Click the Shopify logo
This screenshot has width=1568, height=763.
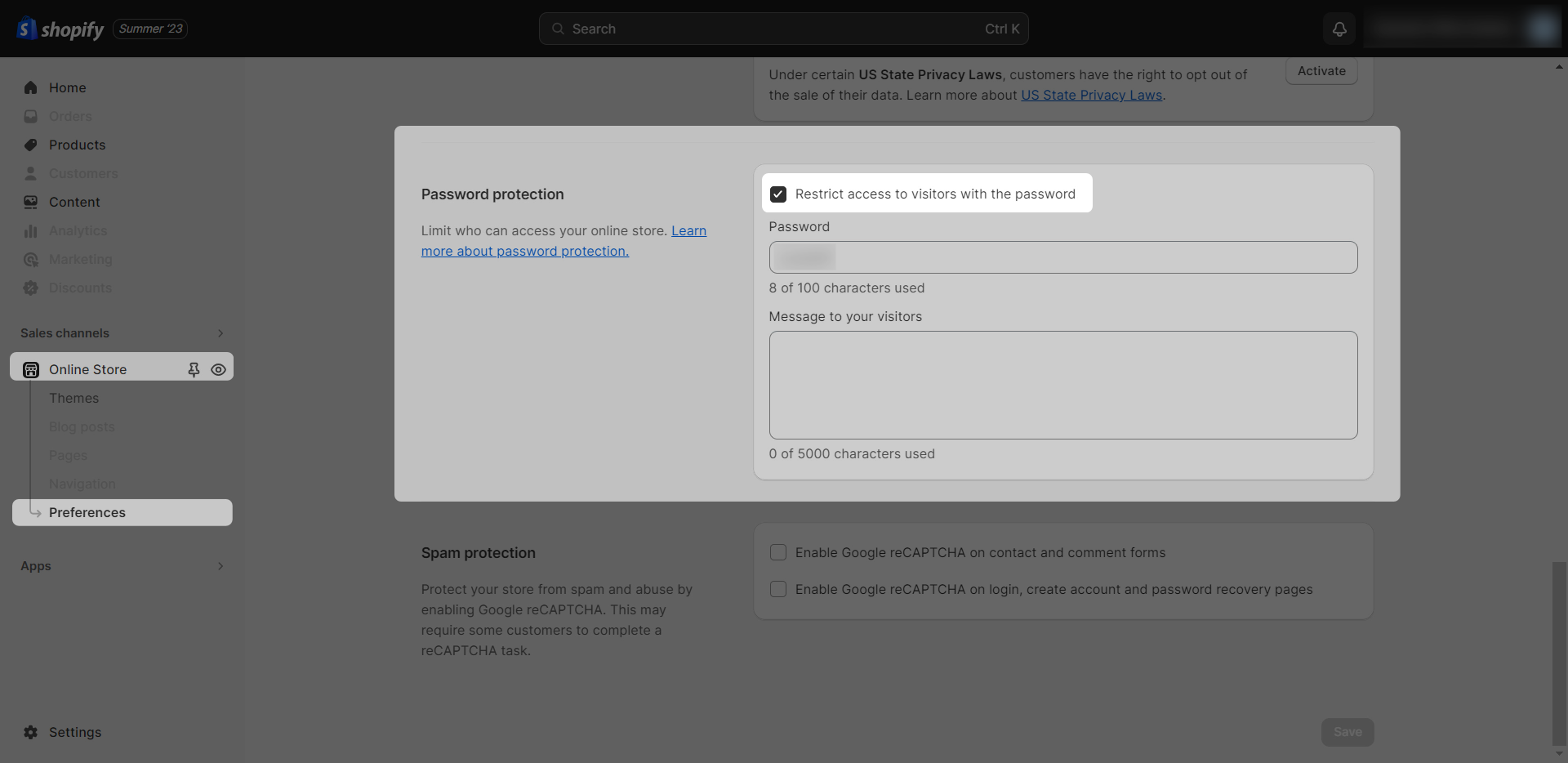click(x=60, y=29)
